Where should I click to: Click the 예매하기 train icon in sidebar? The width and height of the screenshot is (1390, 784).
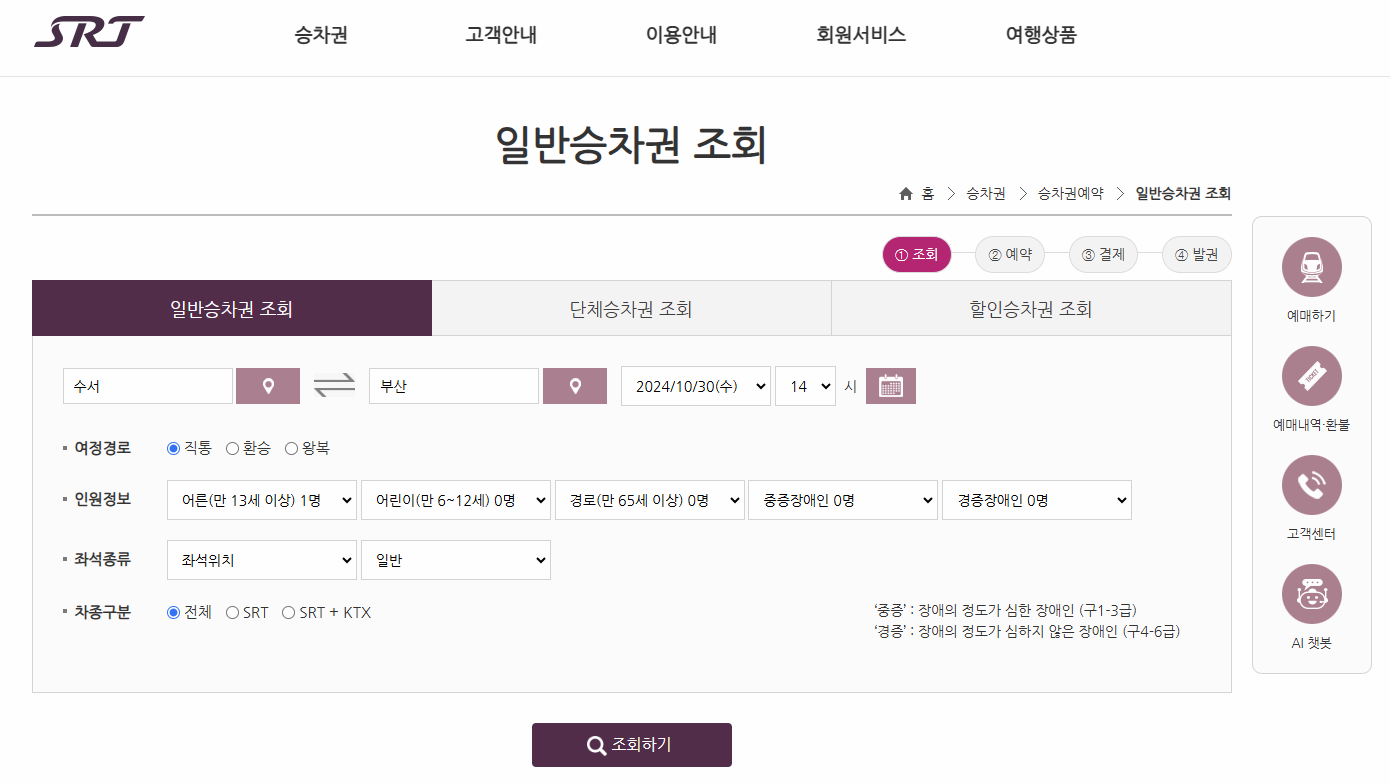[x=1311, y=267]
